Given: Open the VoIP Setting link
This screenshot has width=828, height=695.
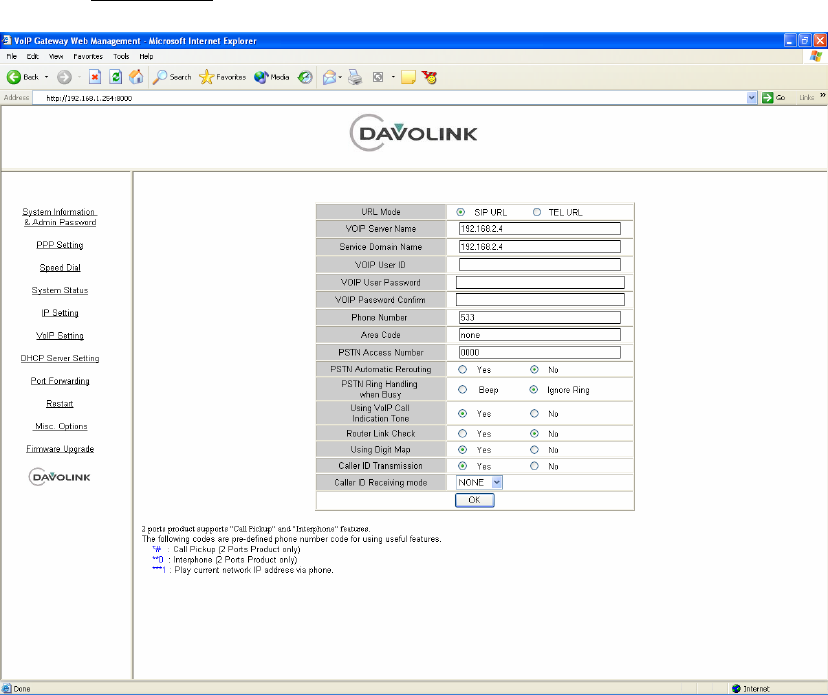Looking at the screenshot, I should pyautogui.click(x=60, y=336).
